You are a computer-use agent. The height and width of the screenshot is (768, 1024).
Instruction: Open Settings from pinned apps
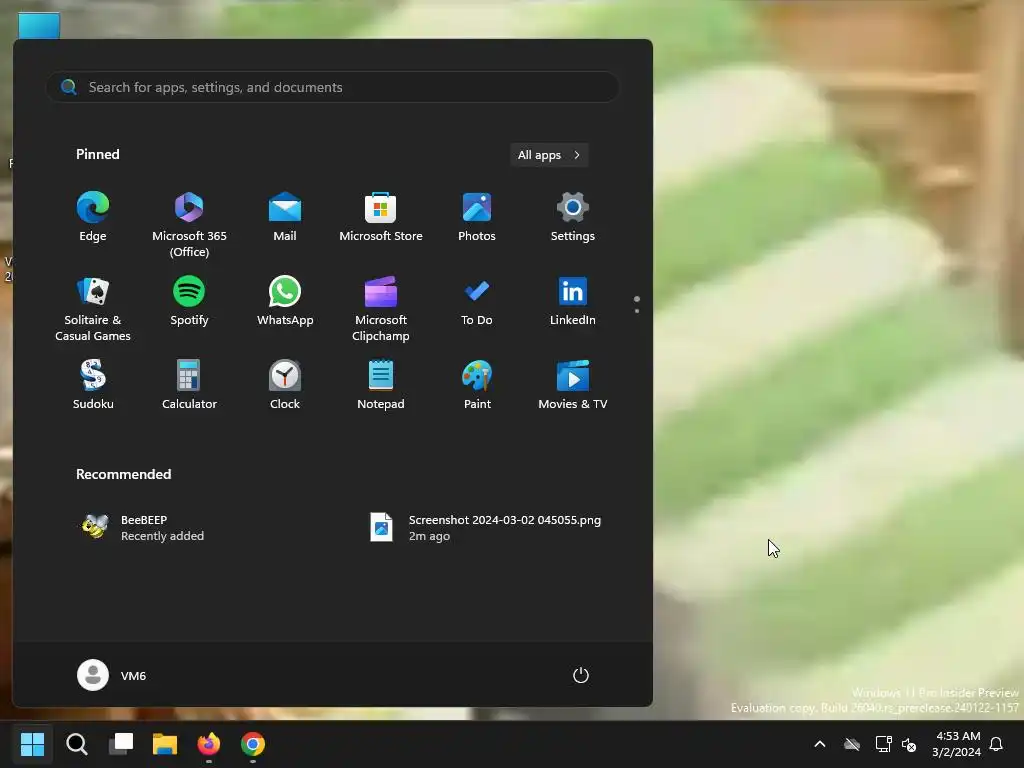click(573, 218)
